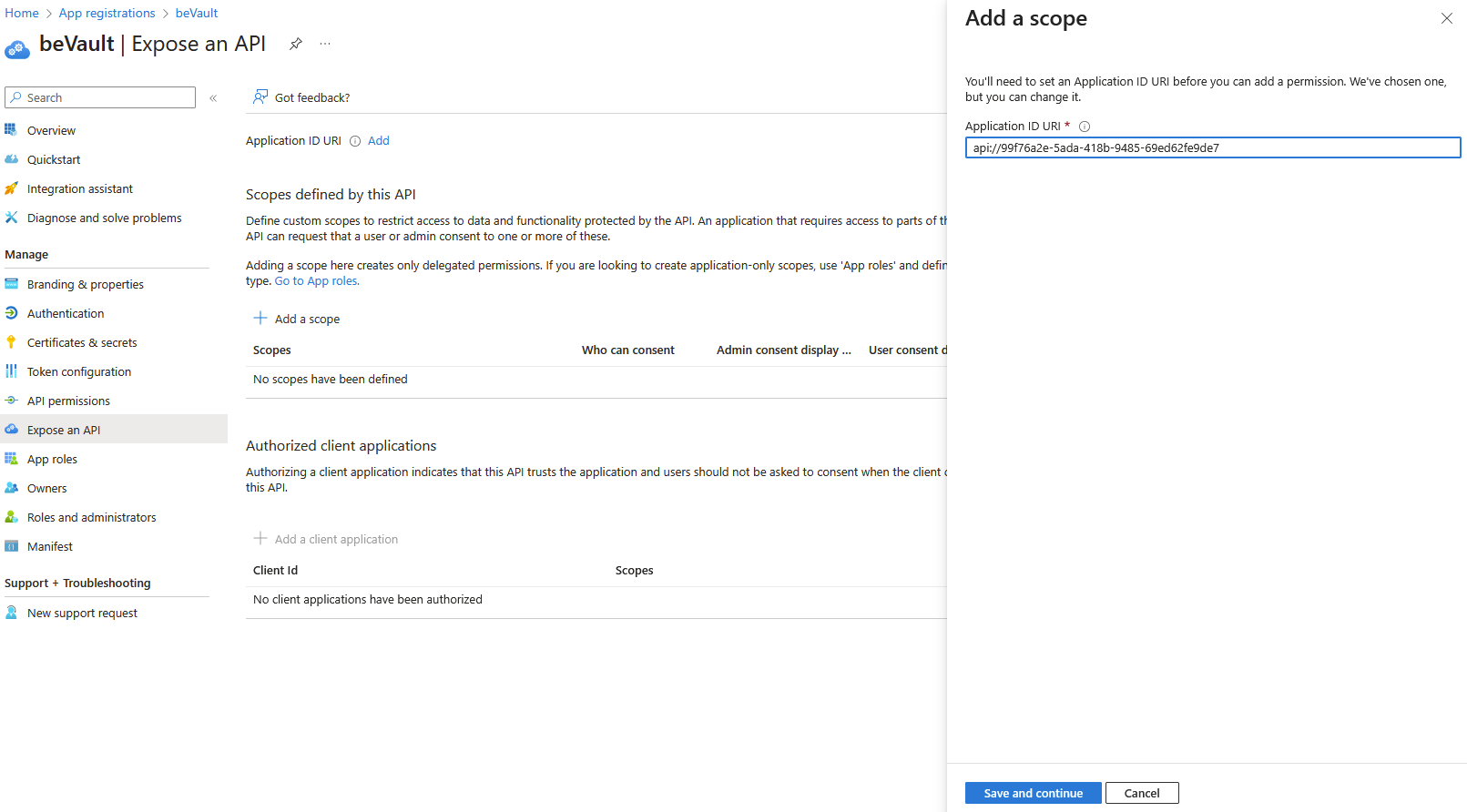The width and height of the screenshot is (1467, 812).
Task: Click the info icon next to Application ID URI label in panel
Action: [x=1084, y=127]
